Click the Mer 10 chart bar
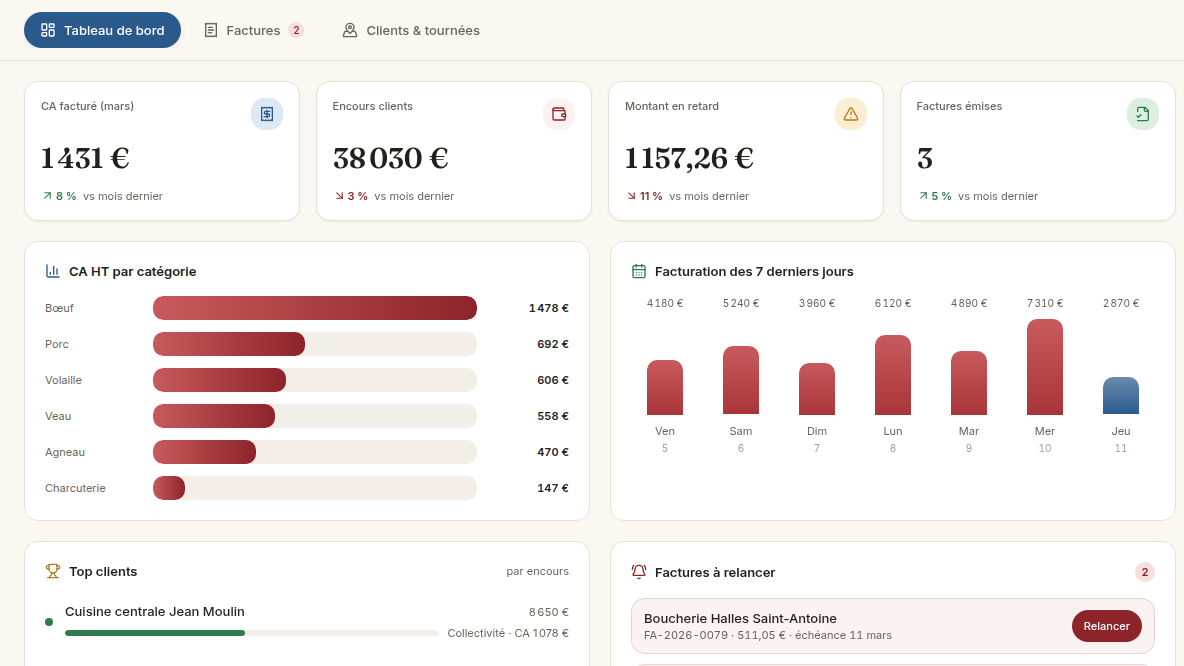 1045,367
